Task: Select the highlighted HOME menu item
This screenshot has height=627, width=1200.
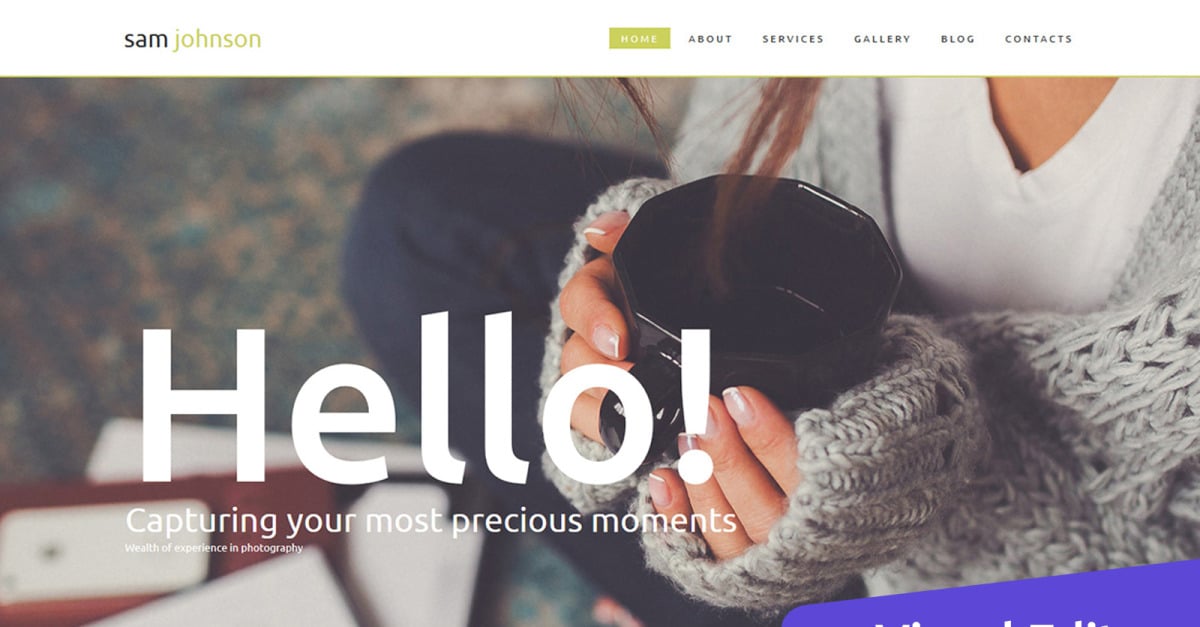Action: [640, 39]
